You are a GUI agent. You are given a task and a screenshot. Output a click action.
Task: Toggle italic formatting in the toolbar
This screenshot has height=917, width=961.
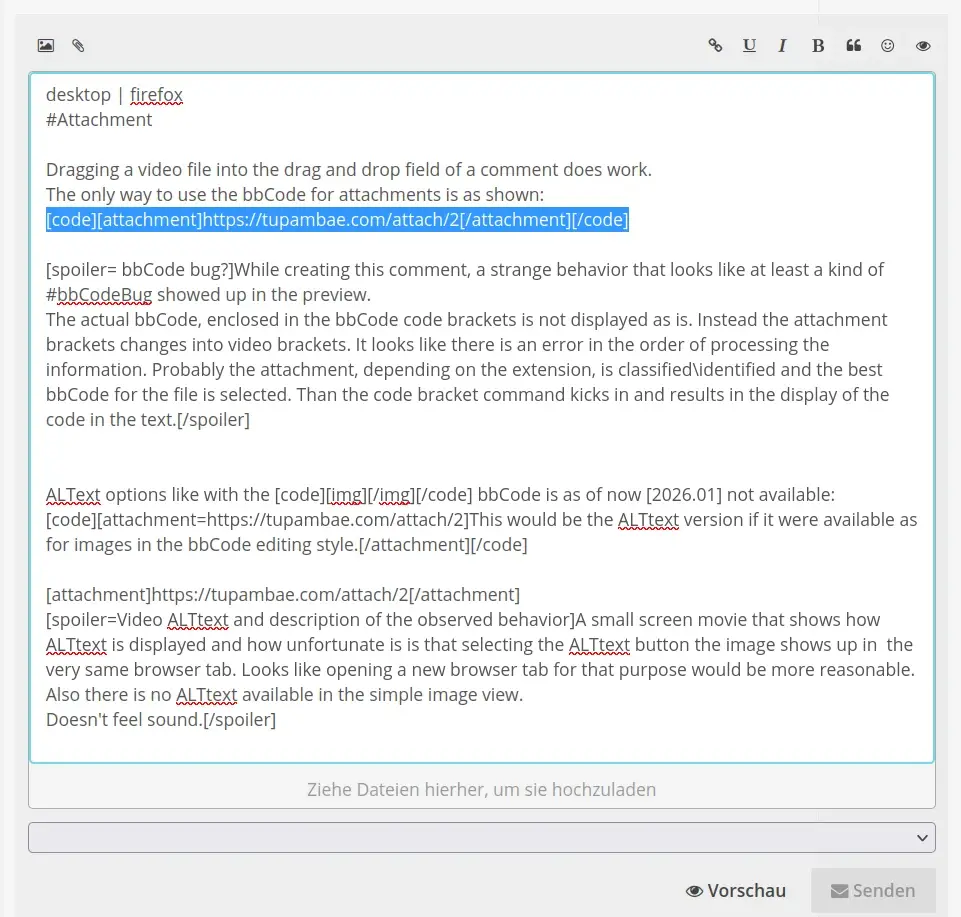click(782, 45)
